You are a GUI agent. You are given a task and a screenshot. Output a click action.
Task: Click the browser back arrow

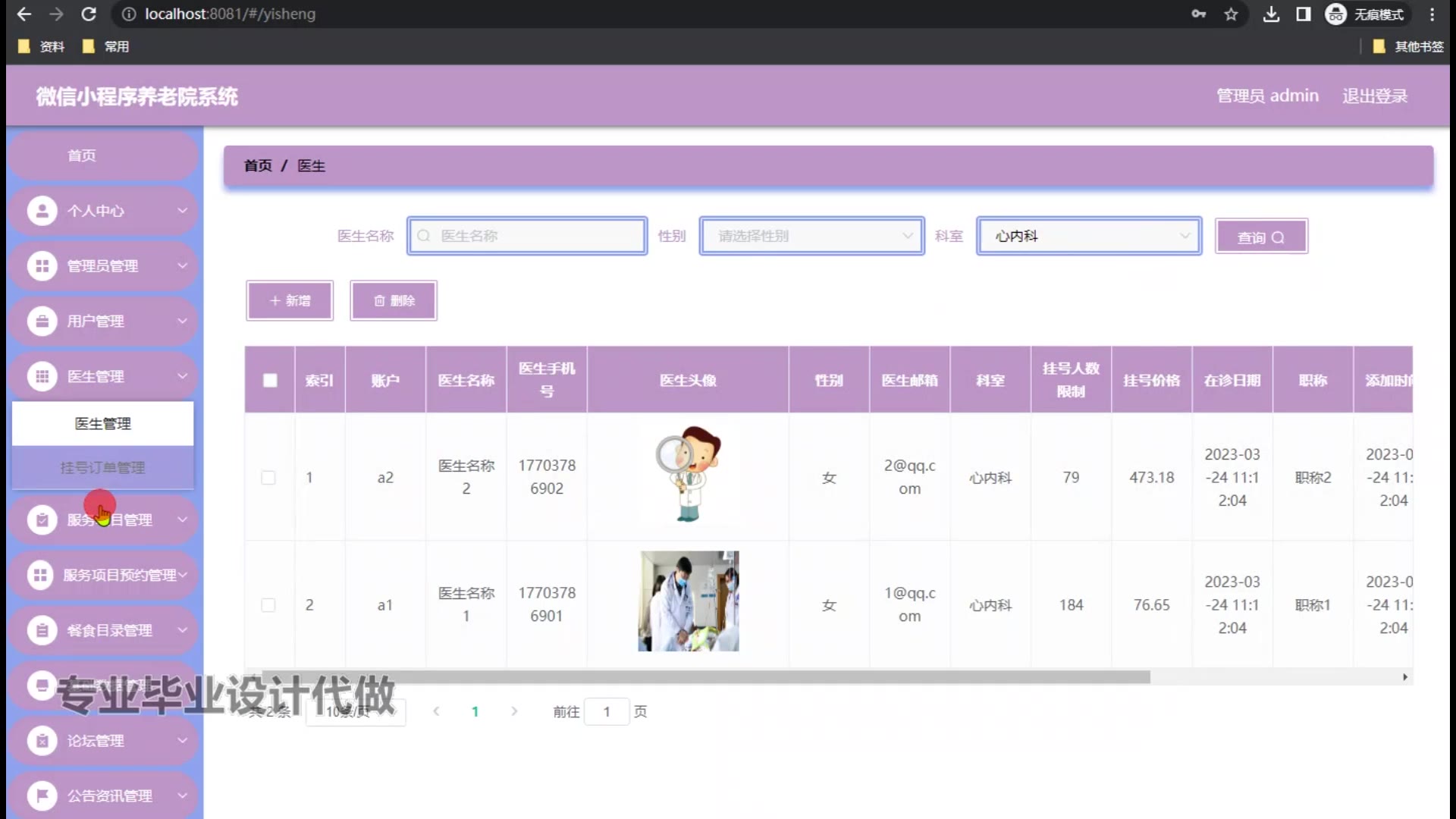click(x=24, y=14)
